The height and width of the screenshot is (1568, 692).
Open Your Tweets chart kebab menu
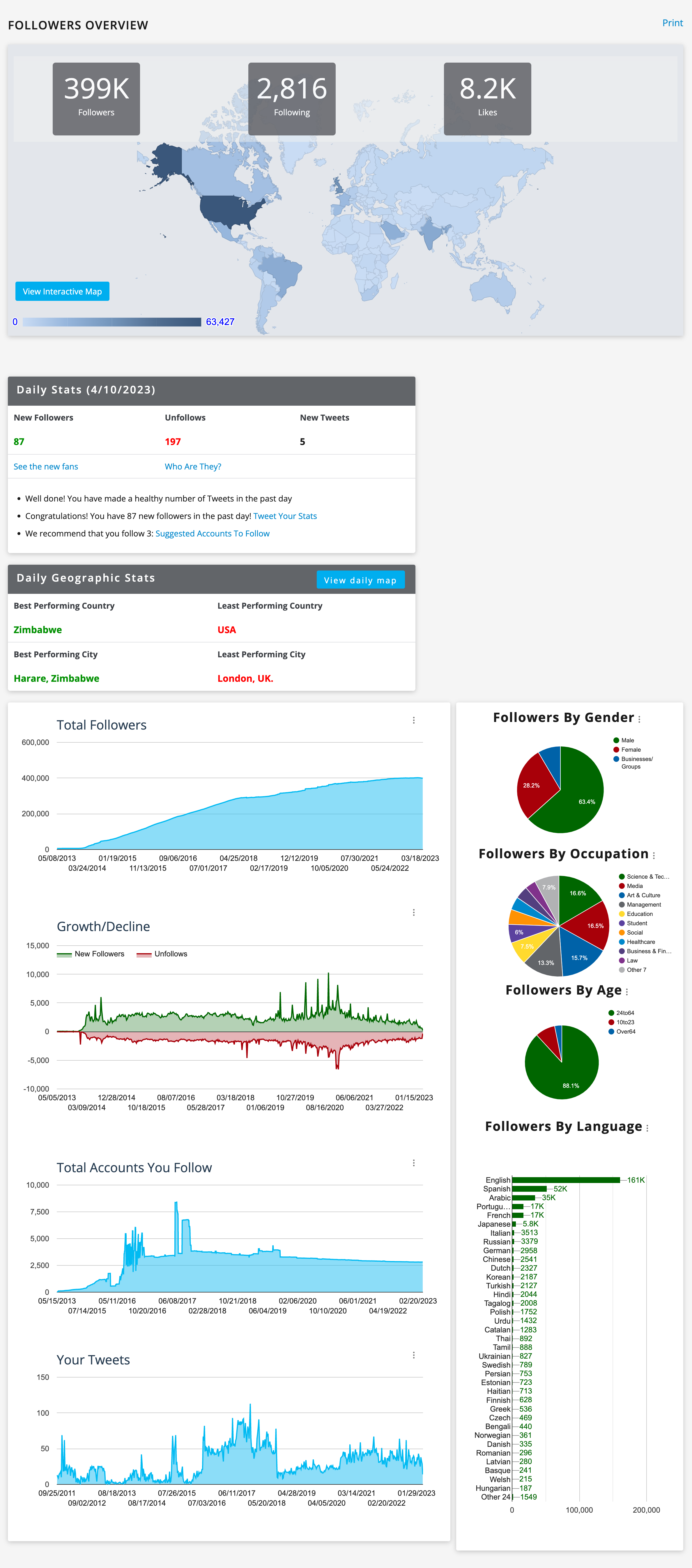coord(414,1355)
